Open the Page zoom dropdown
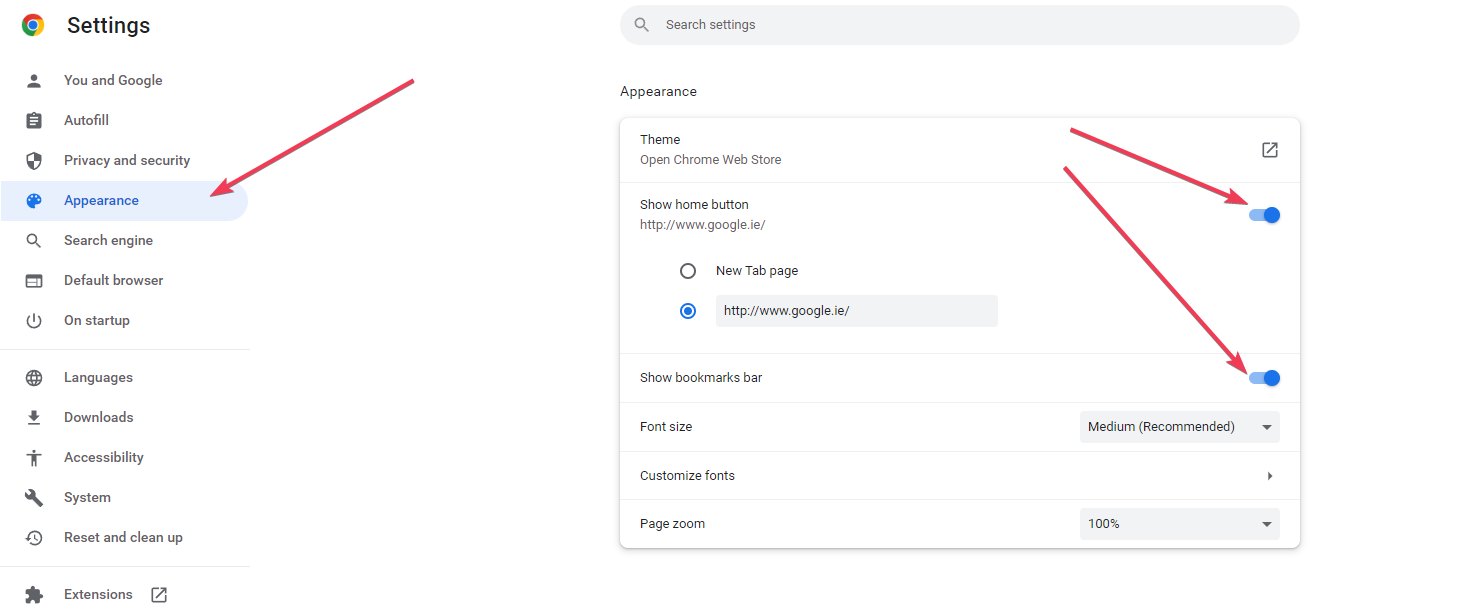 (x=1179, y=524)
